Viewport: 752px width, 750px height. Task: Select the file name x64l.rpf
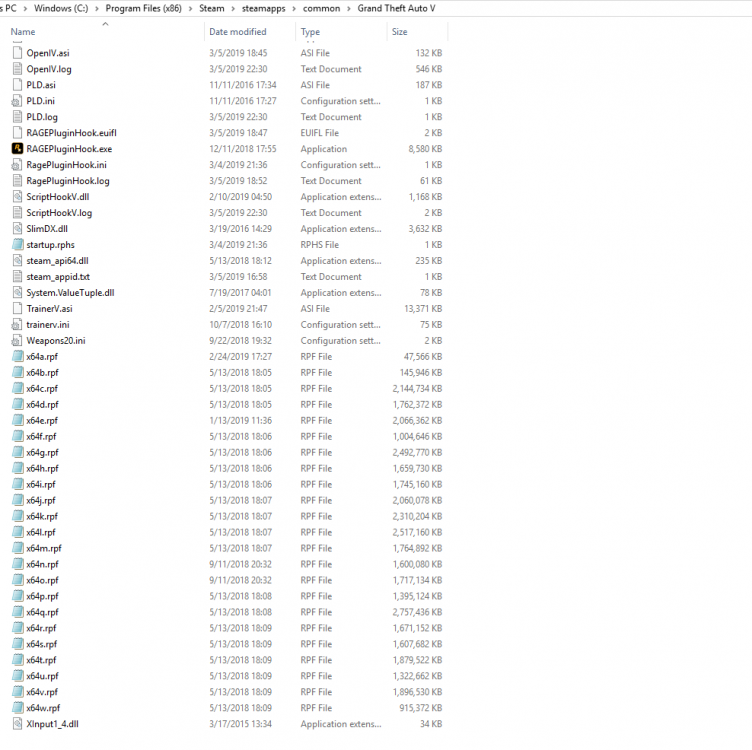tap(41, 532)
